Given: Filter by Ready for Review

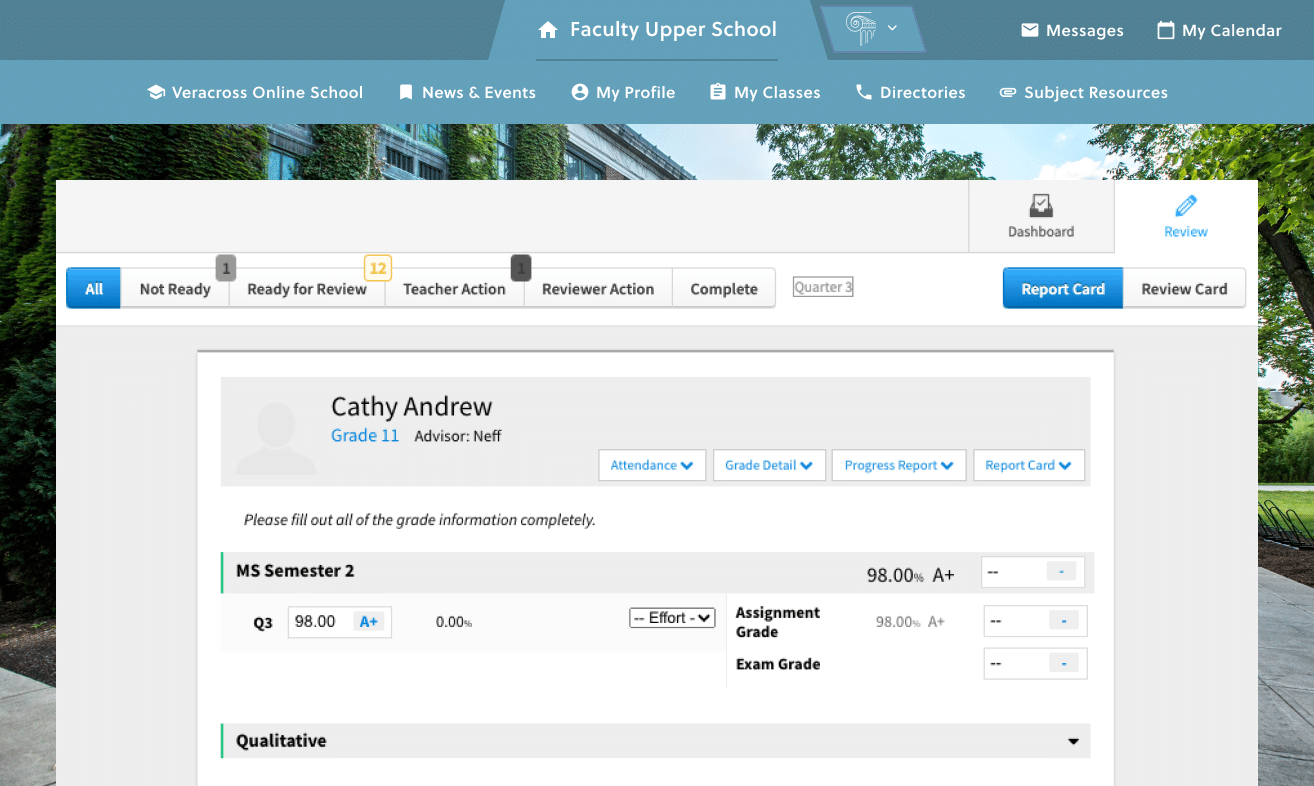Looking at the screenshot, I should coord(307,288).
